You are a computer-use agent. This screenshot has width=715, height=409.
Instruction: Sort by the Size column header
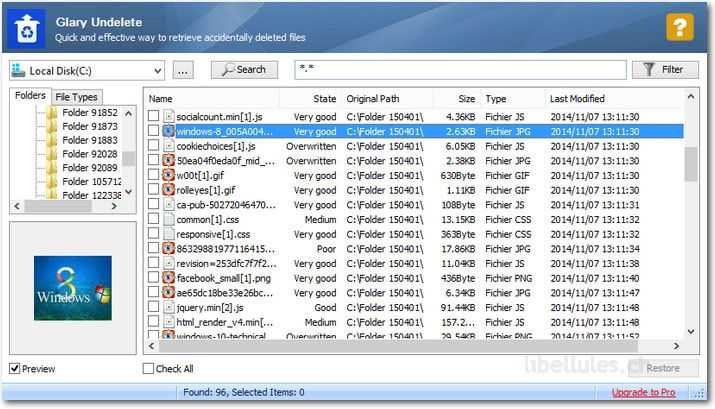456,98
